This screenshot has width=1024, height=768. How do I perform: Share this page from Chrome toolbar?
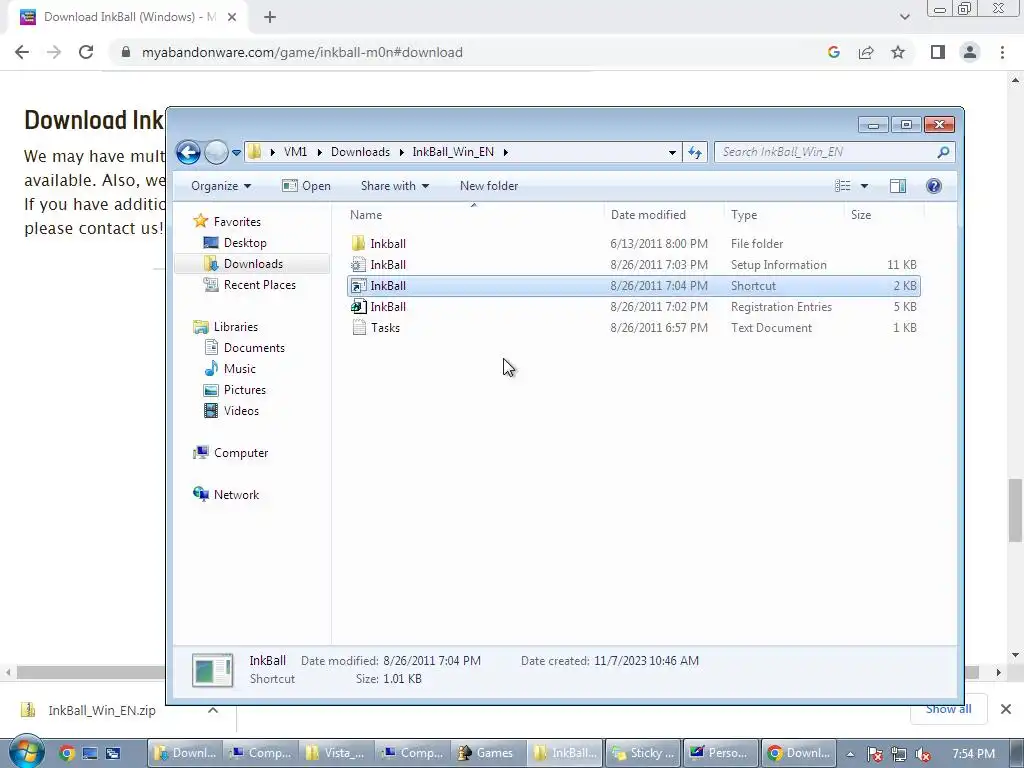866,52
